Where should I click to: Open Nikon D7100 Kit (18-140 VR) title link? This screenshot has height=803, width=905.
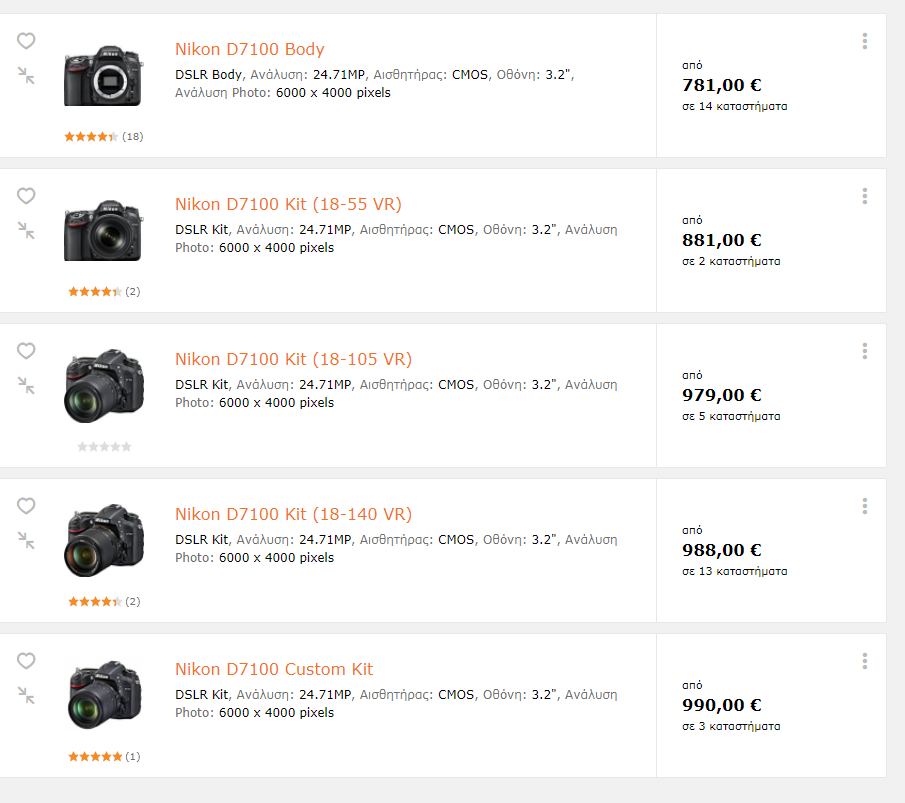(293, 514)
